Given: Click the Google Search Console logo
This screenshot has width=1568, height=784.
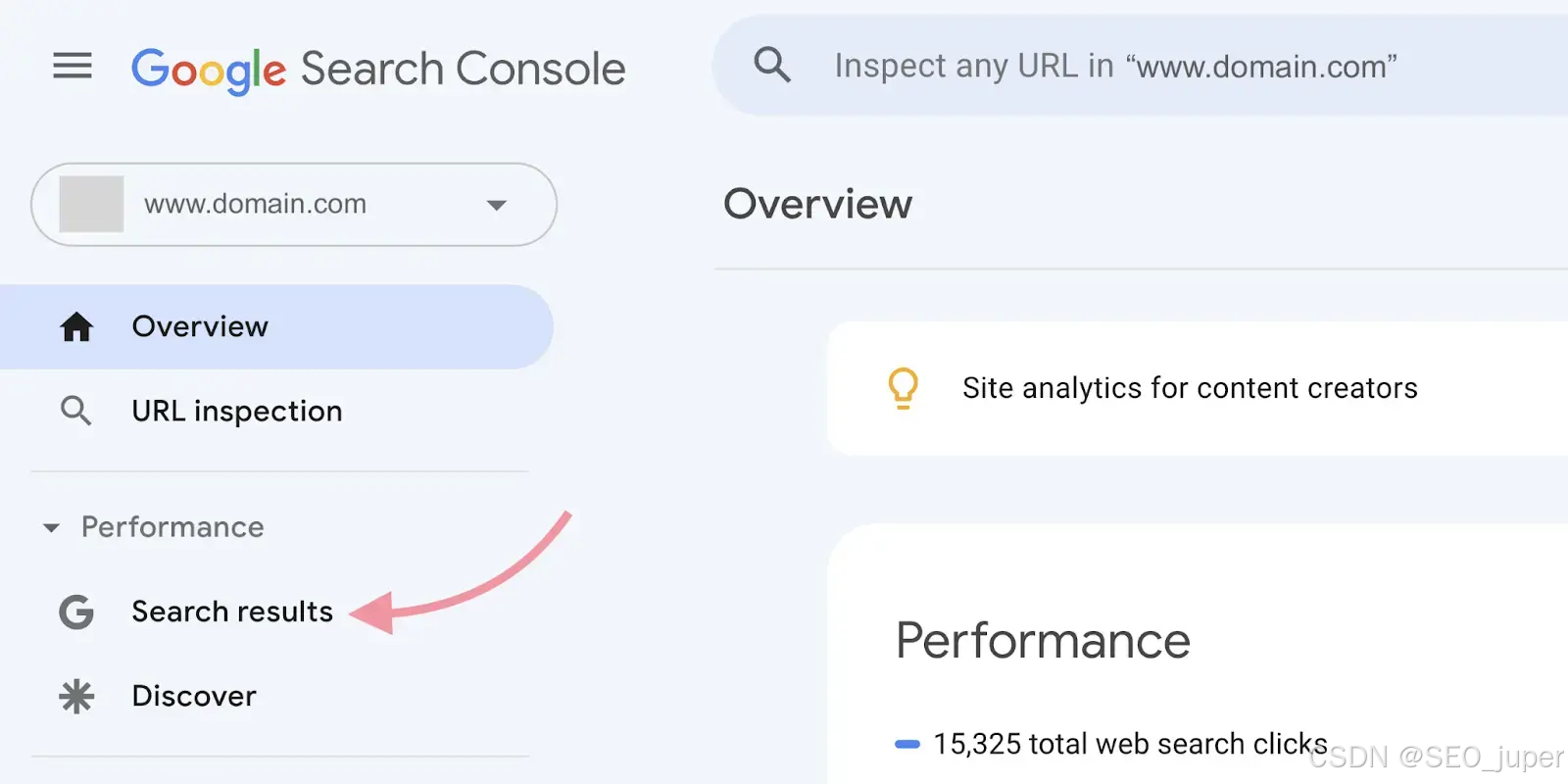Looking at the screenshot, I should pyautogui.click(x=378, y=70).
